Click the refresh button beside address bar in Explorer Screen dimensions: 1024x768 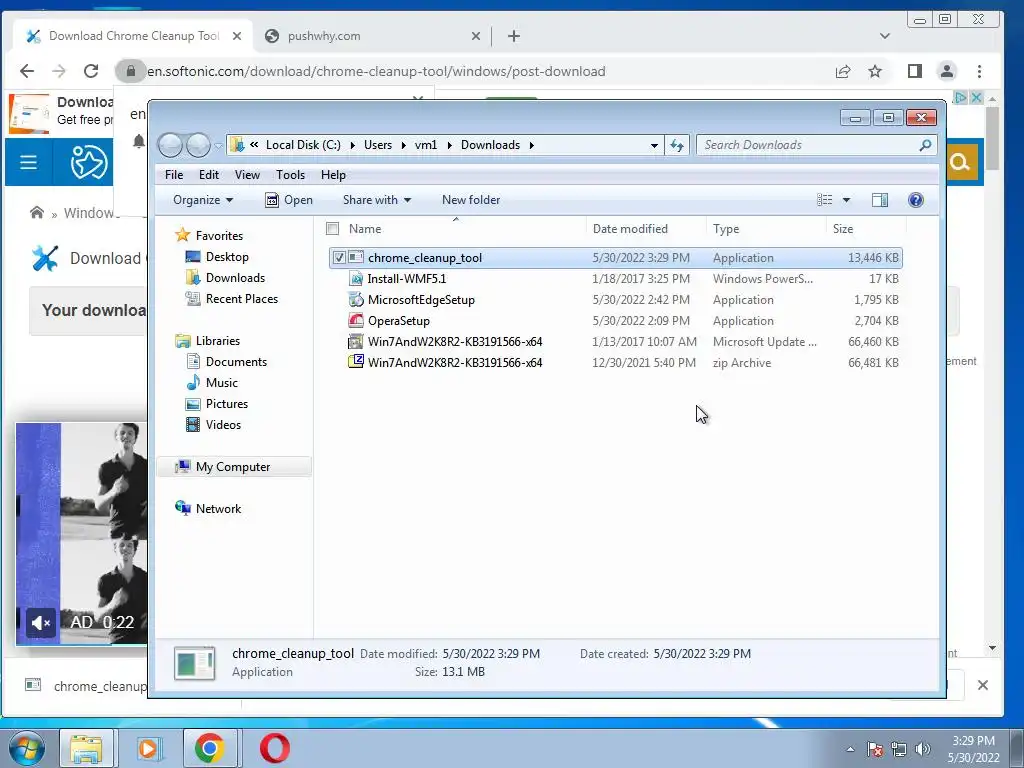point(677,145)
